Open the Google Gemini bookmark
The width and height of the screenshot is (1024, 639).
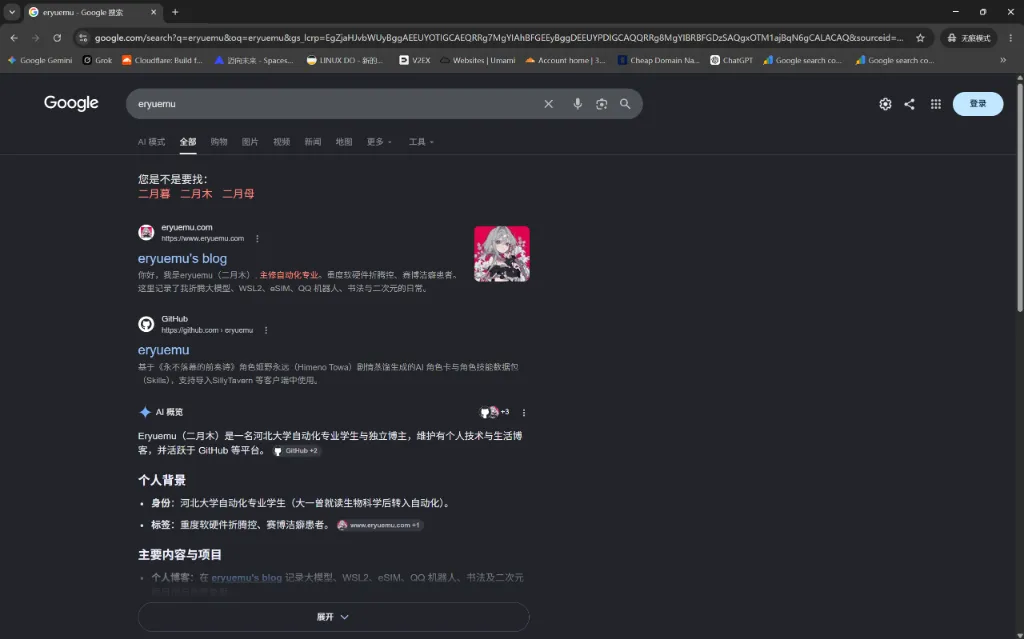click(40, 60)
